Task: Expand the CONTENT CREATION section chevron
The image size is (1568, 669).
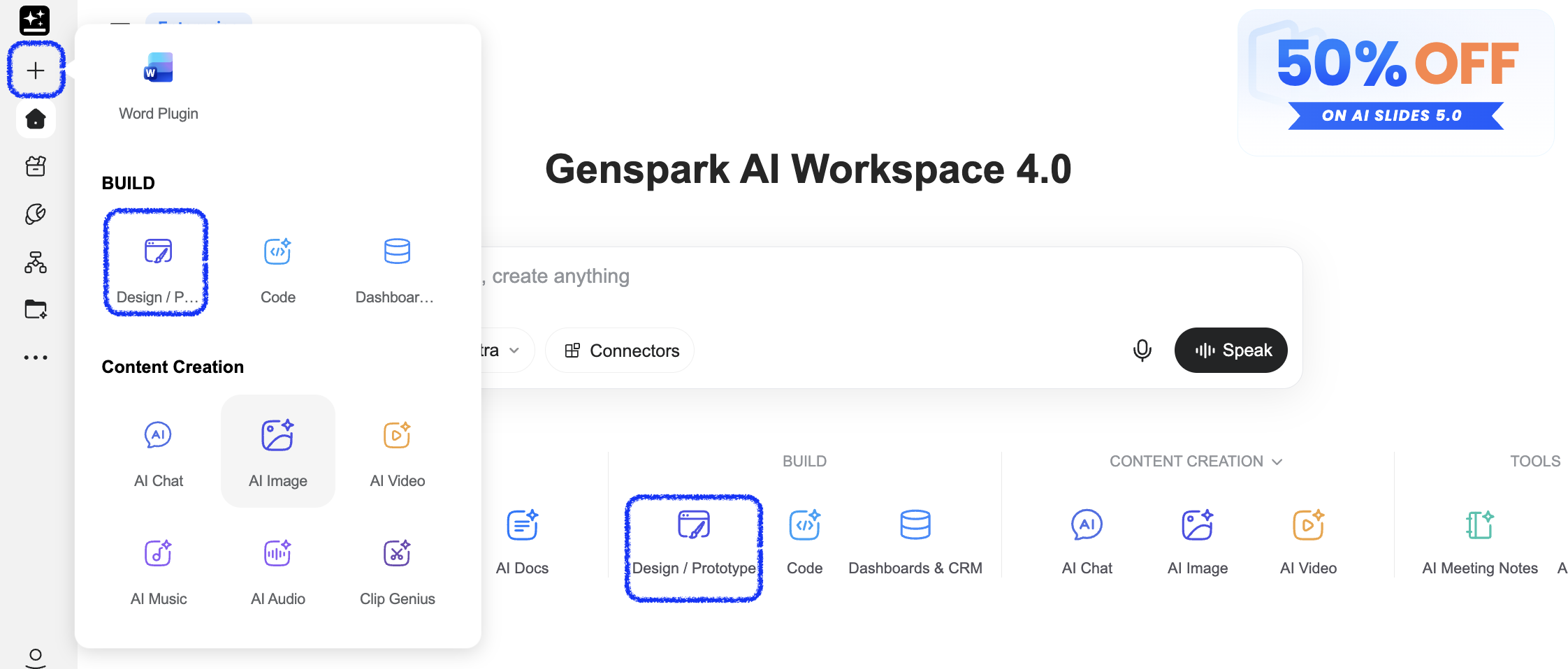Action: 1277,462
